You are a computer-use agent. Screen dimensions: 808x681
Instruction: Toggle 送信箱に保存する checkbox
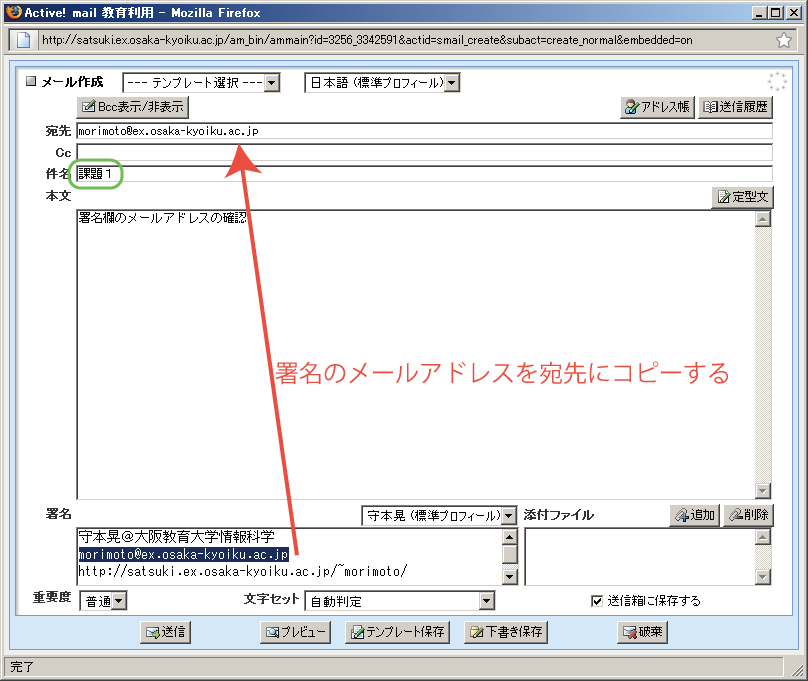tap(597, 601)
